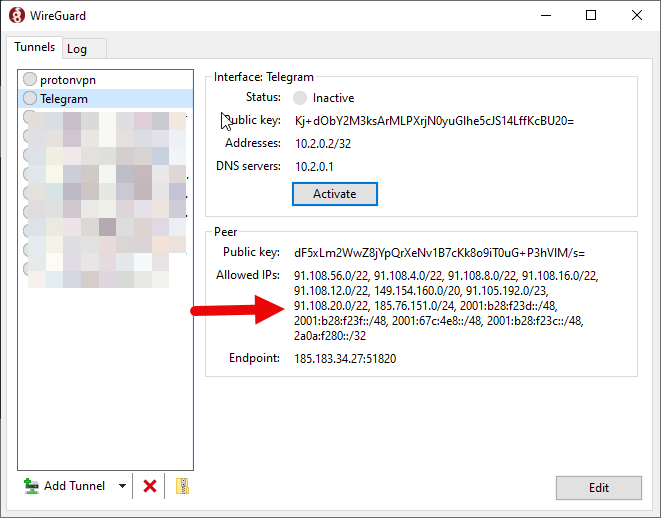Image resolution: width=661 pixels, height=518 pixels.
Task: Click the WireGuard logo in title bar
Action: pos(17,16)
